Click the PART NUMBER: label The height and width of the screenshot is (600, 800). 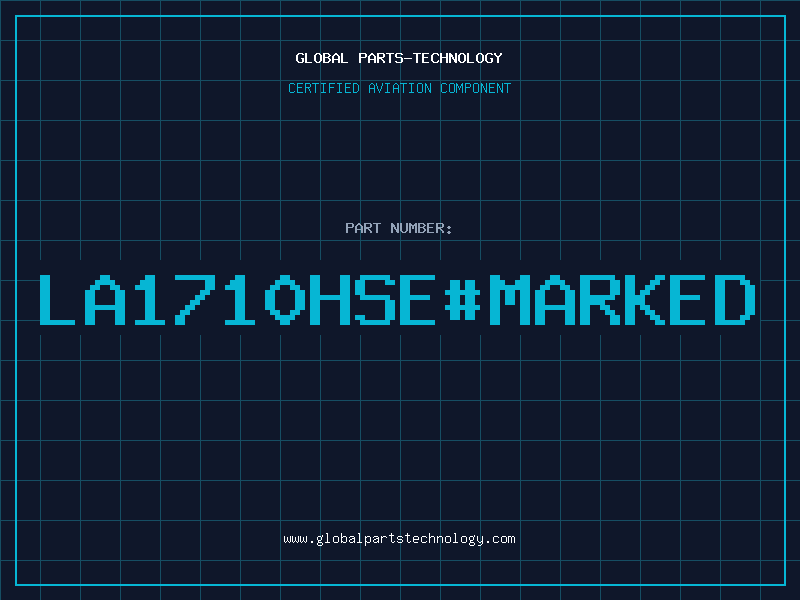(399, 228)
